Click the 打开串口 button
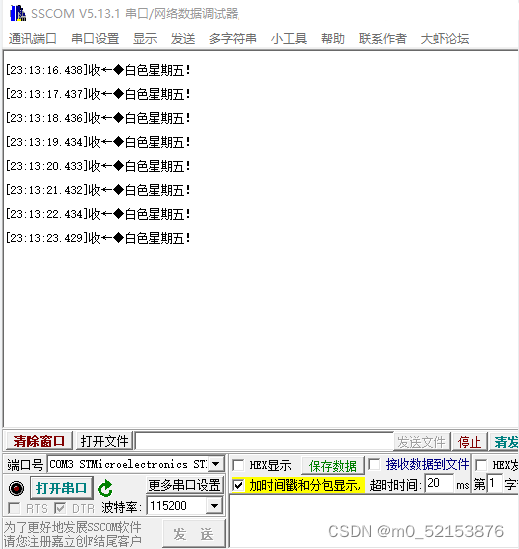519x549 pixels. click(62, 488)
